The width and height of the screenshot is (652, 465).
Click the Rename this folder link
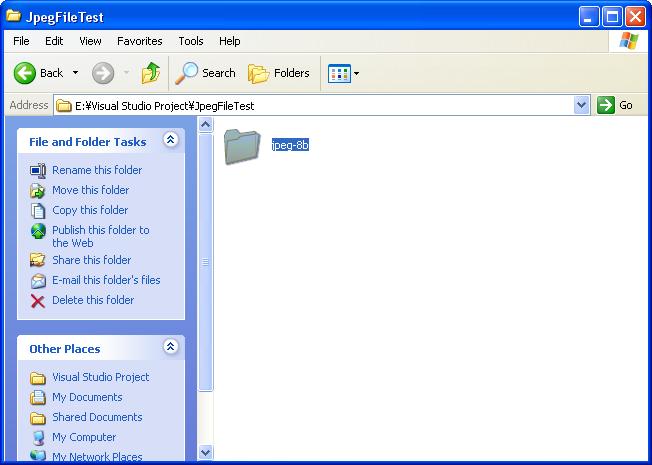pyautogui.click(x=97, y=170)
